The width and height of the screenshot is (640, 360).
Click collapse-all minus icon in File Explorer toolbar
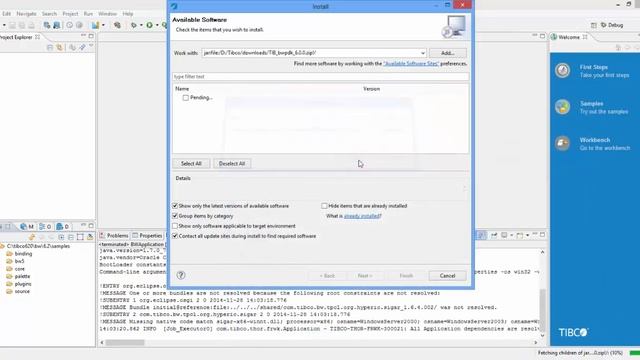[71, 237]
